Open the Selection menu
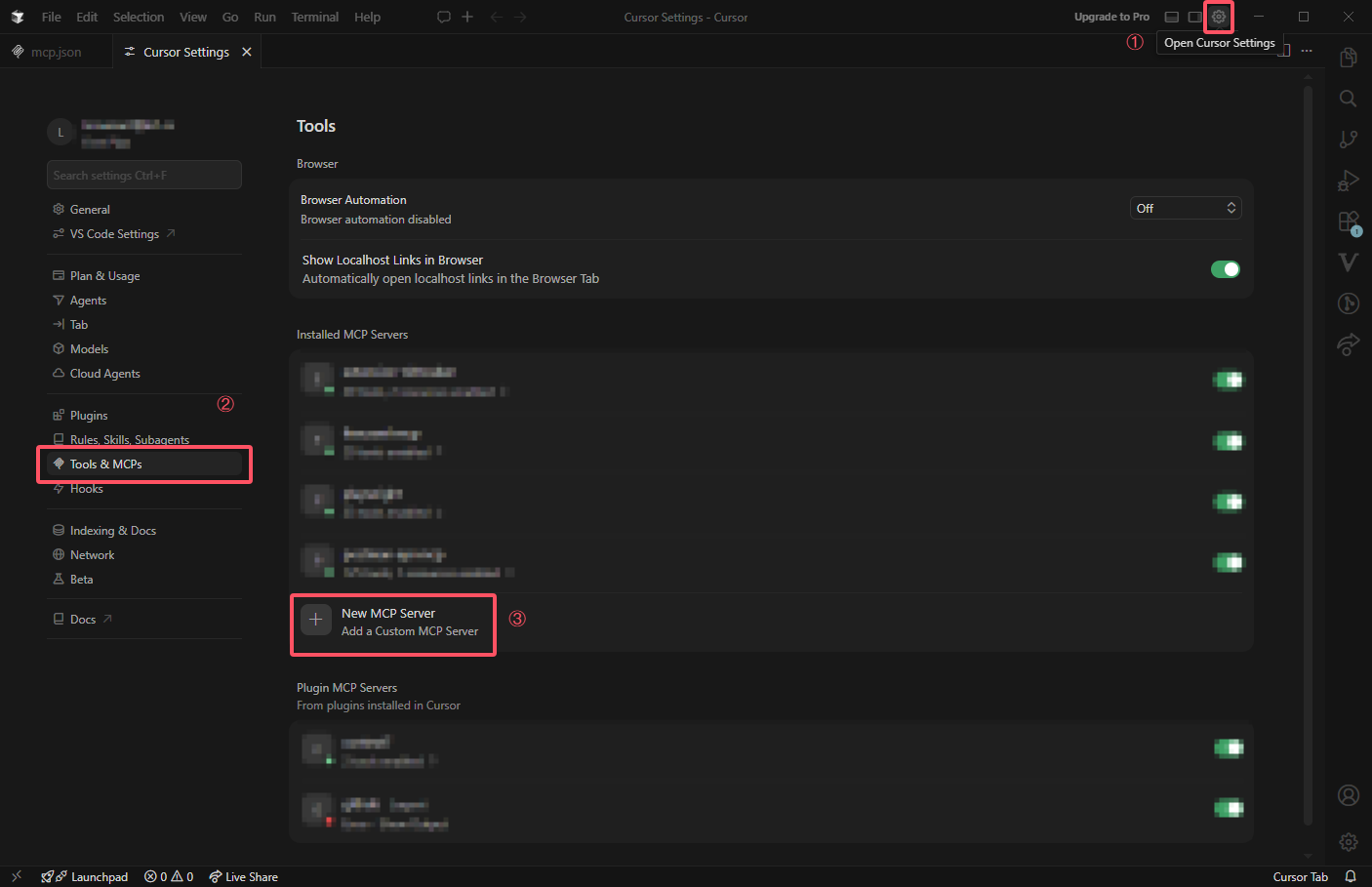The width and height of the screenshot is (1372, 887). (x=139, y=17)
